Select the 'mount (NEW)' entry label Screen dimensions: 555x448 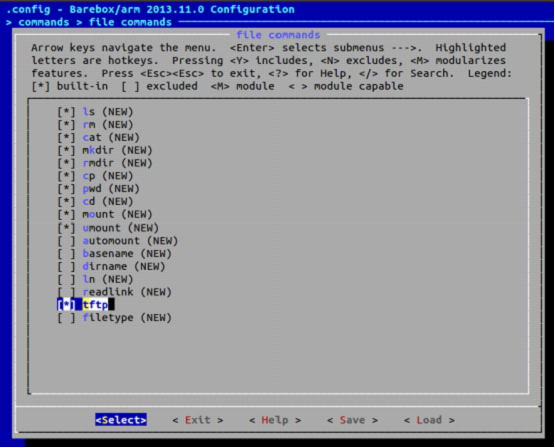(117, 214)
